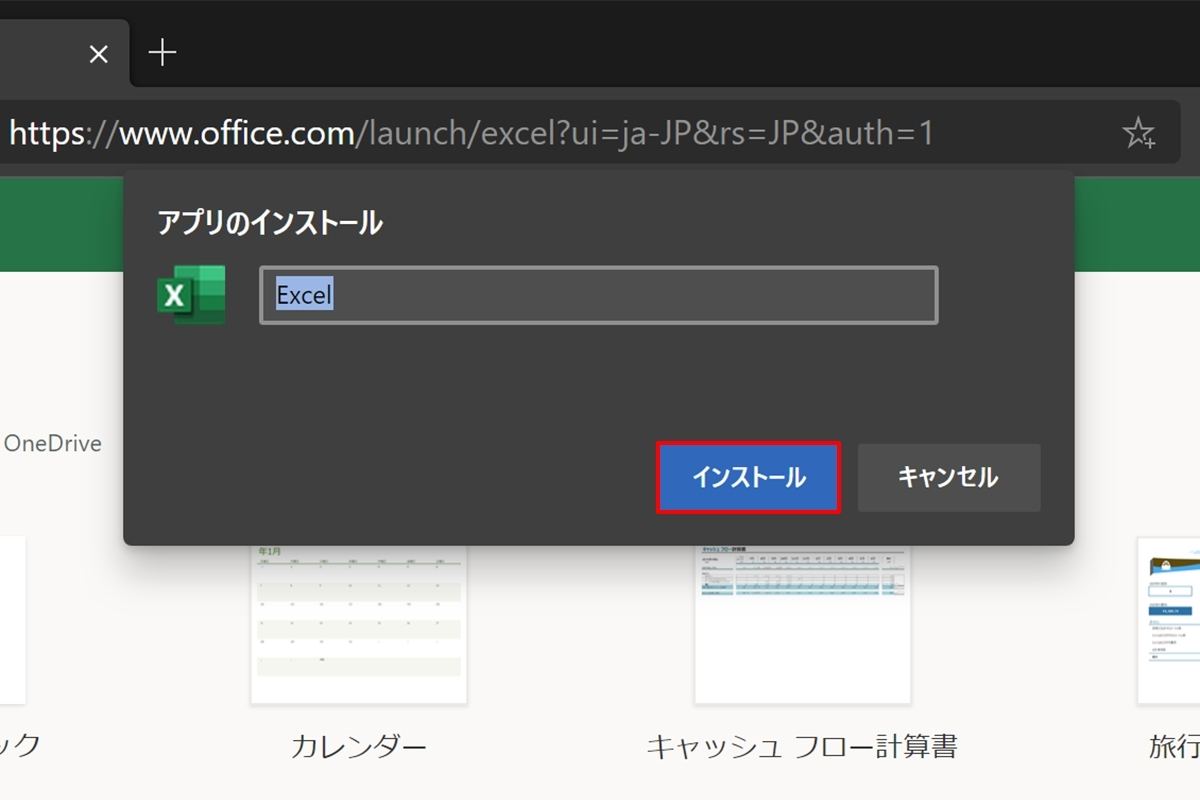Click the インストール button
This screenshot has width=1200, height=800.
pos(748,478)
